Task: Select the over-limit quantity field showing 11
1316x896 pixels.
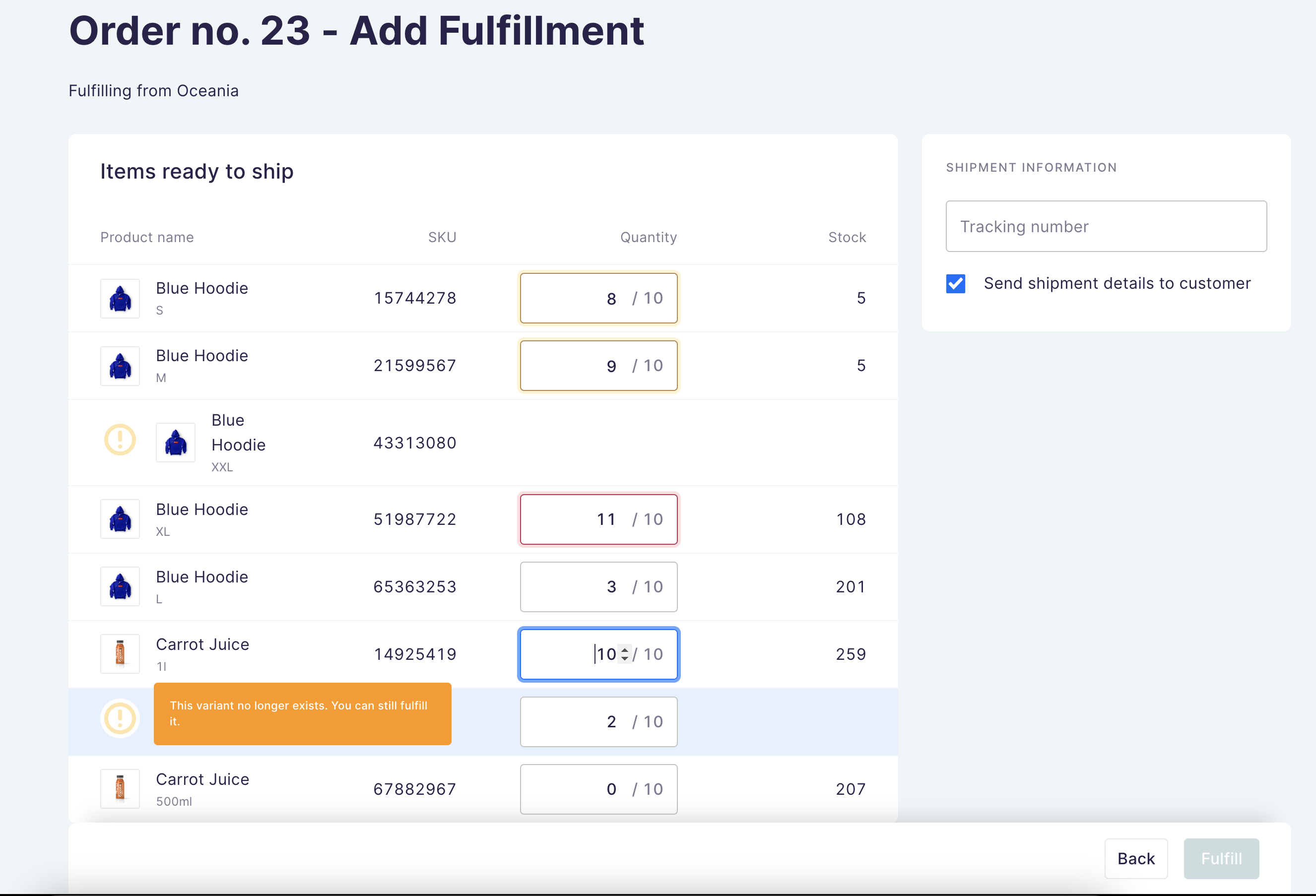Action: (x=598, y=519)
